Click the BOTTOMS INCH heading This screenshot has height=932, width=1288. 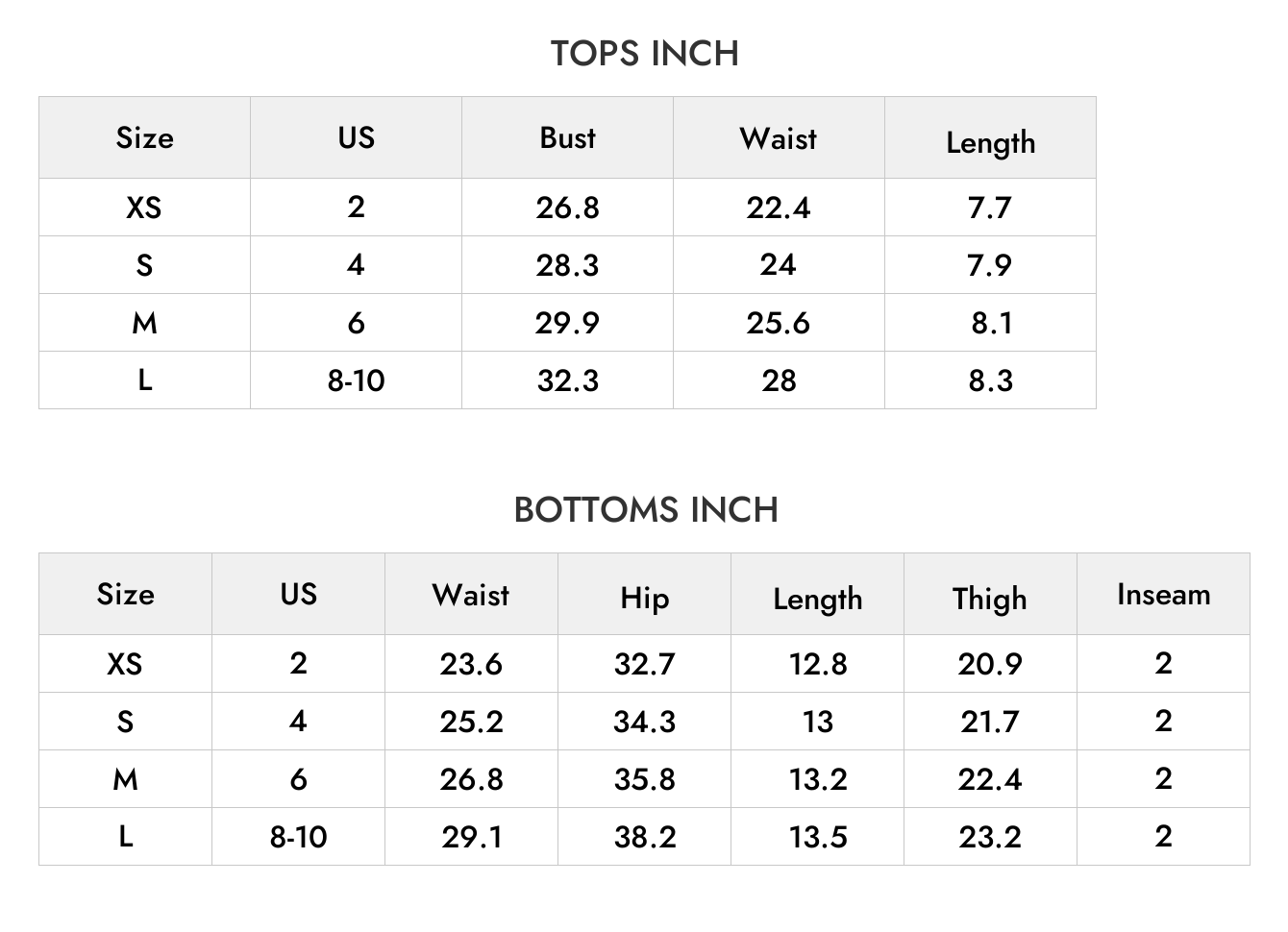[646, 510]
